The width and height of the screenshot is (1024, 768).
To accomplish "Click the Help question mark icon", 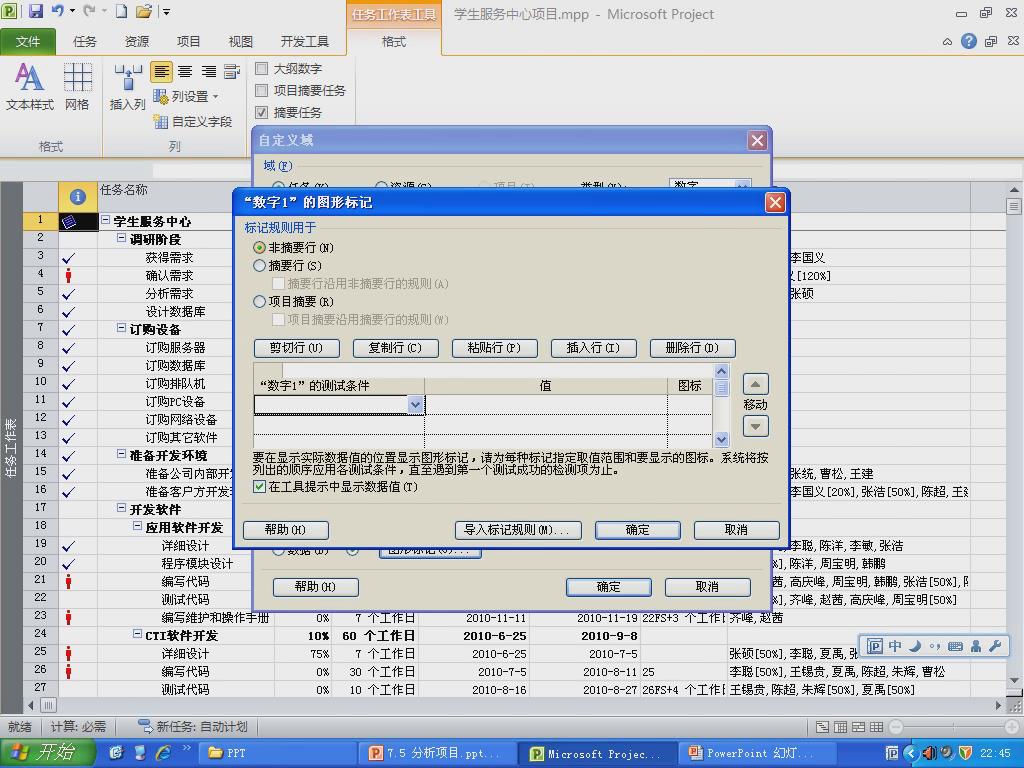I will tap(969, 41).
